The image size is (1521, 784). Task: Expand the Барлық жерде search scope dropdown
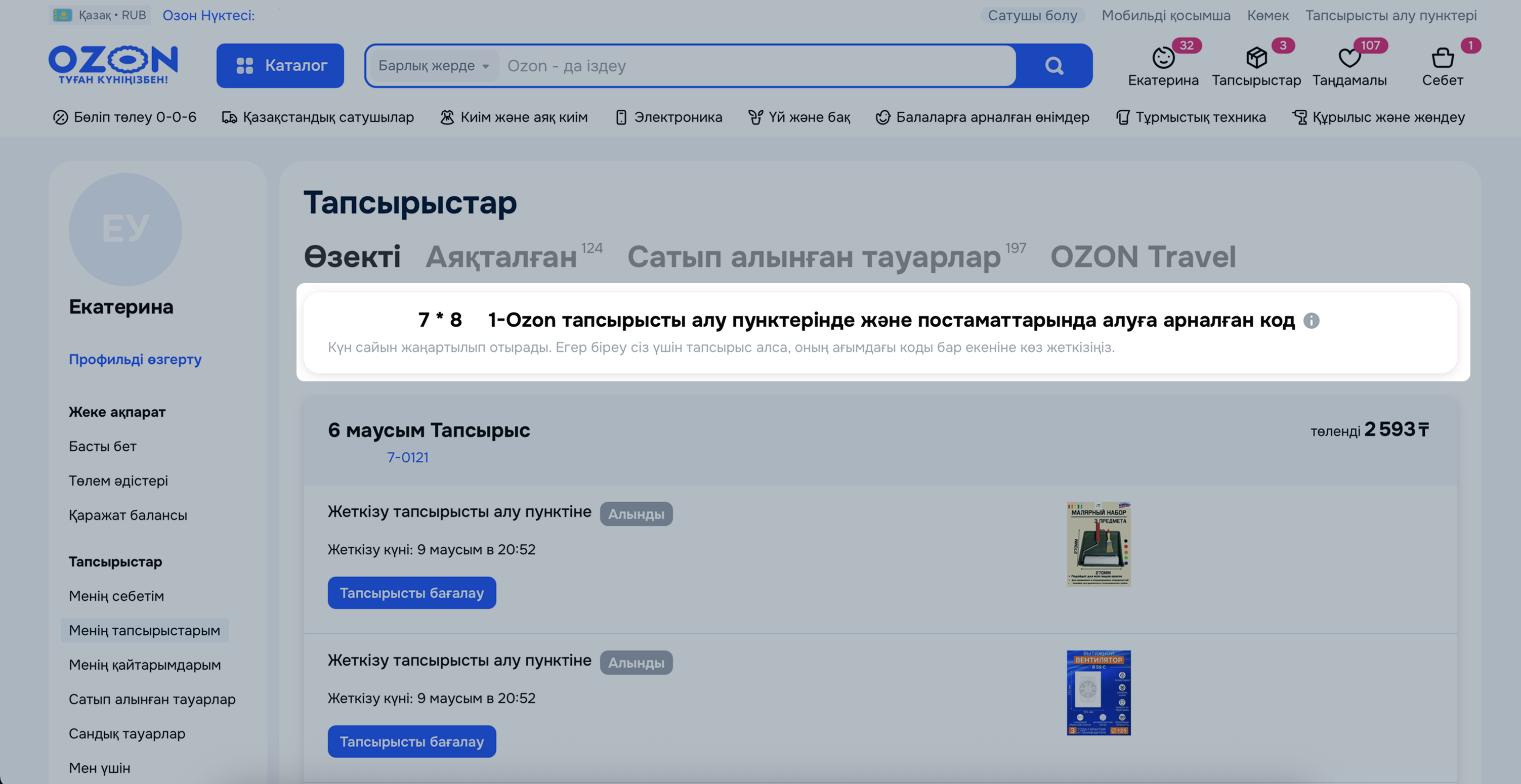point(434,66)
